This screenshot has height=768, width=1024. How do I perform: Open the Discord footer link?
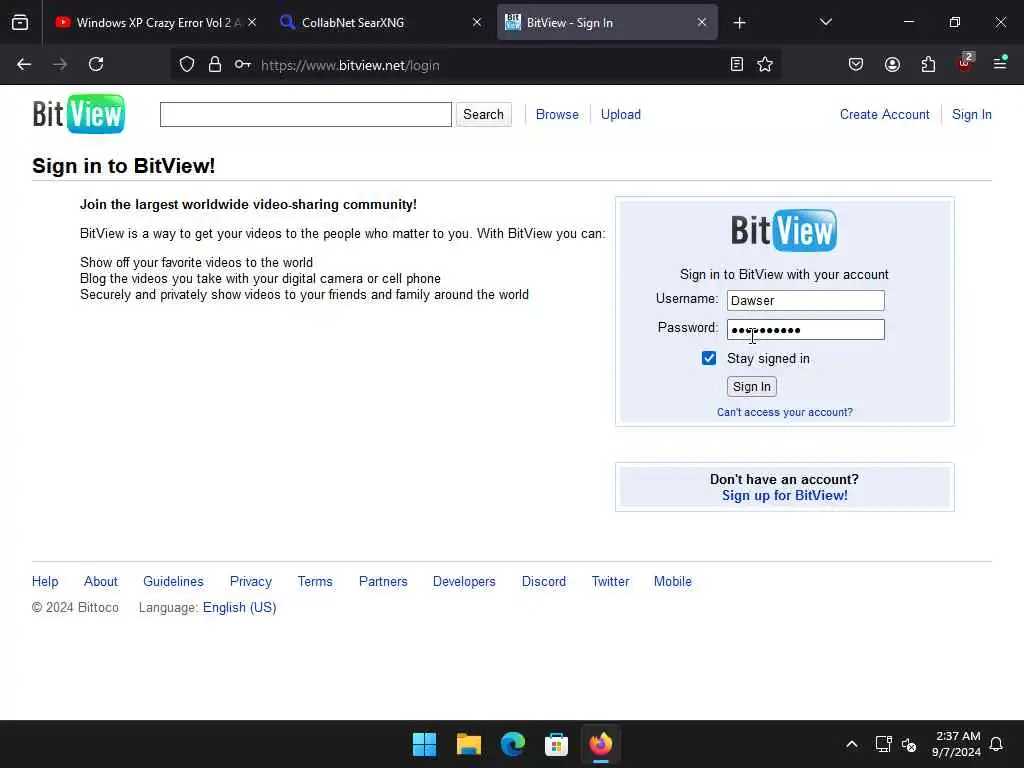543,581
